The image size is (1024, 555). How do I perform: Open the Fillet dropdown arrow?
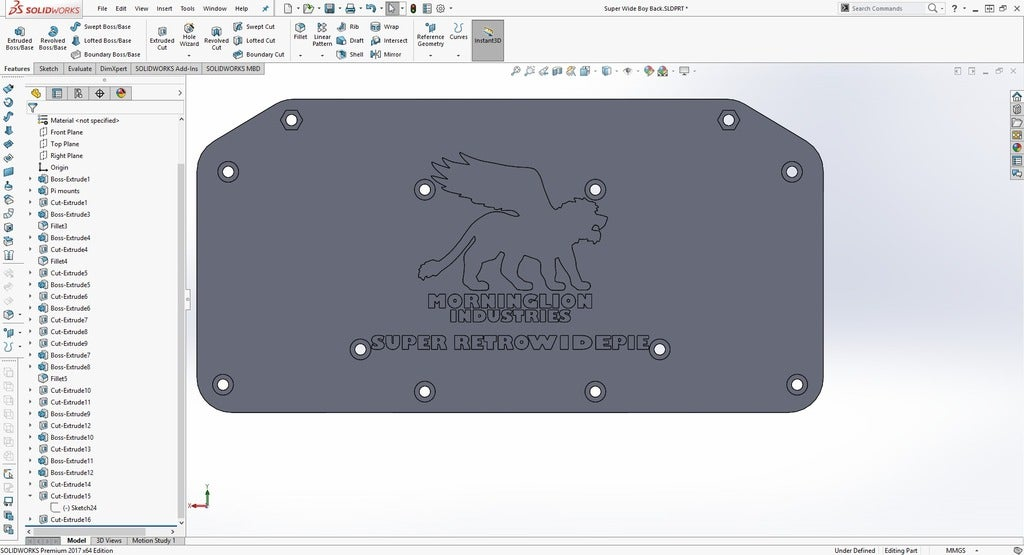[300, 56]
